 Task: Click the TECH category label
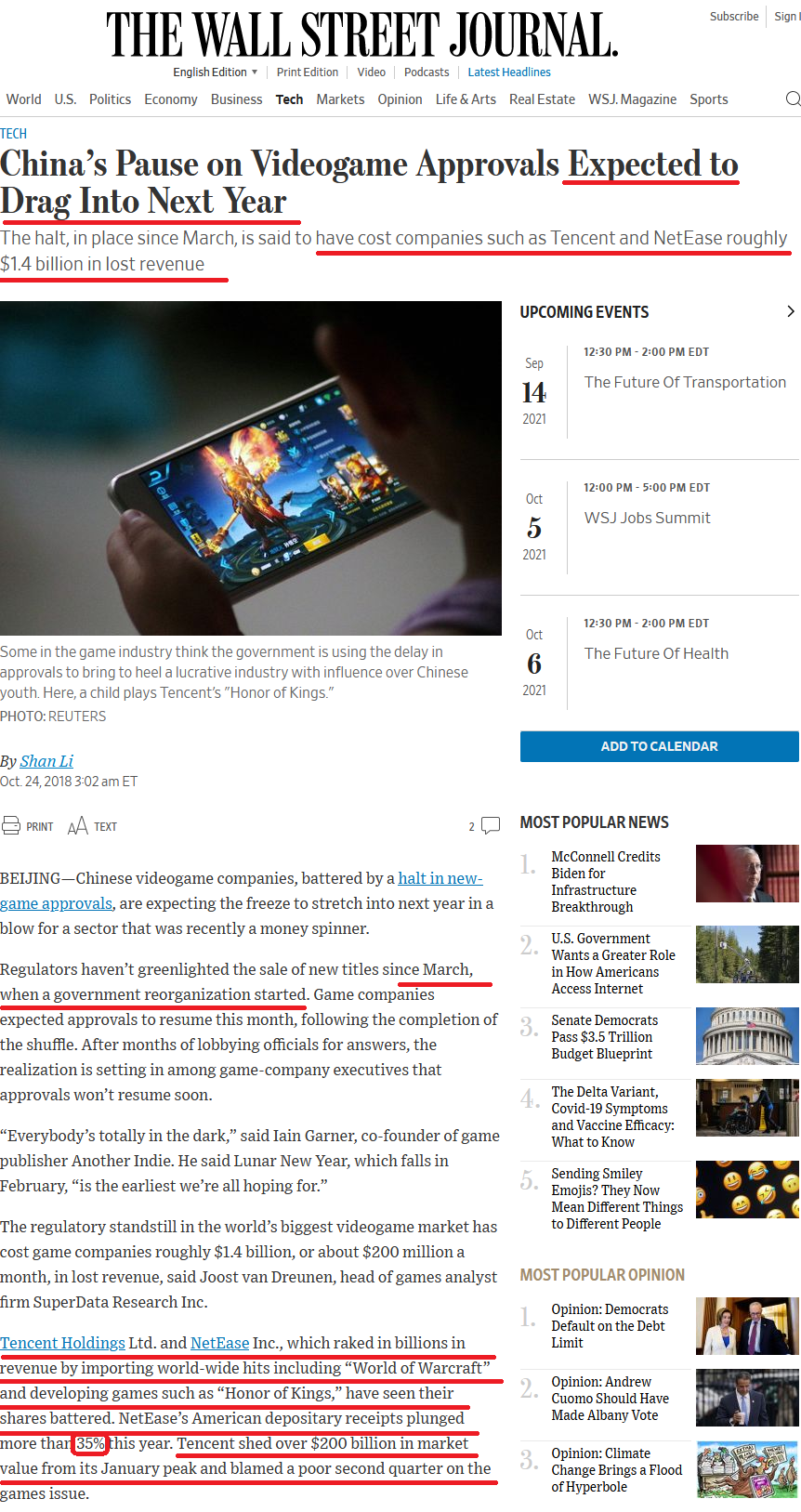click(14, 133)
